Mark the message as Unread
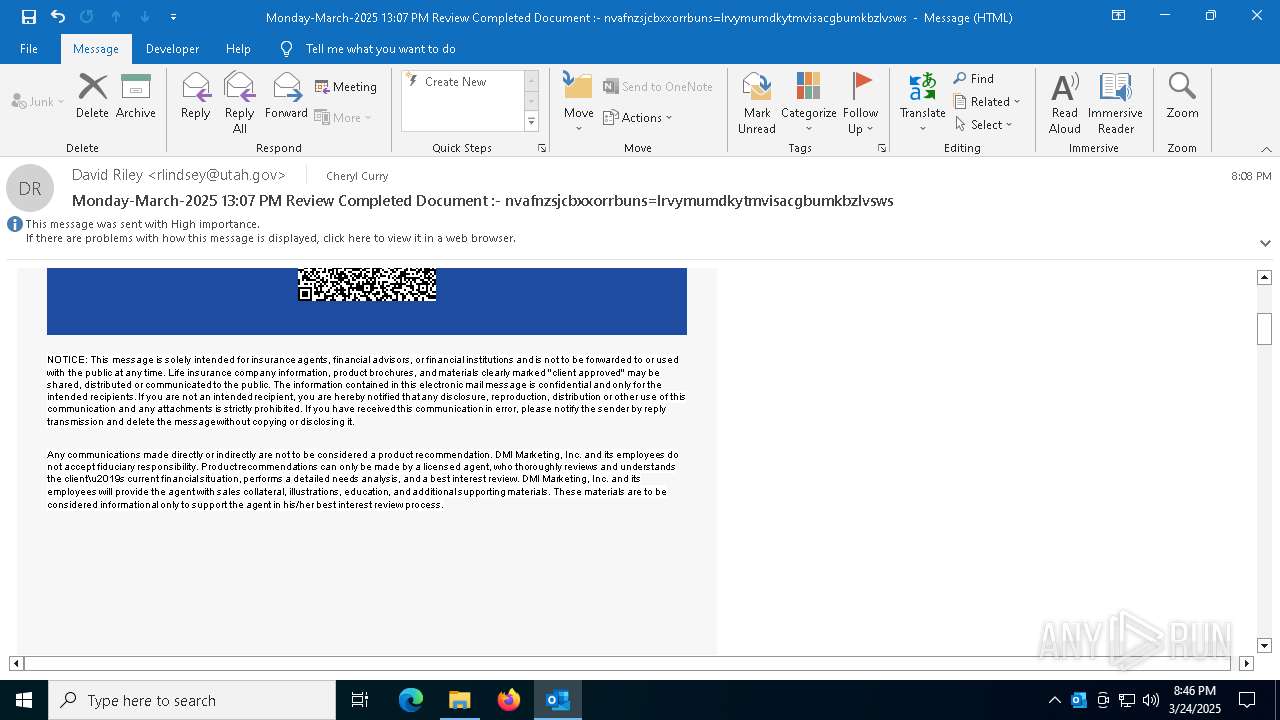The image size is (1280, 720). [x=757, y=103]
